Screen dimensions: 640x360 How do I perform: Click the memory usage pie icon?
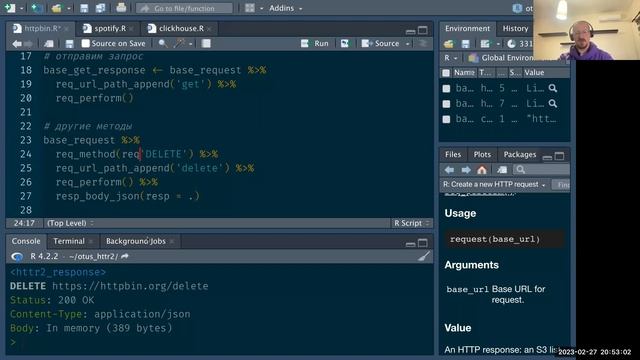(x=511, y=44)
